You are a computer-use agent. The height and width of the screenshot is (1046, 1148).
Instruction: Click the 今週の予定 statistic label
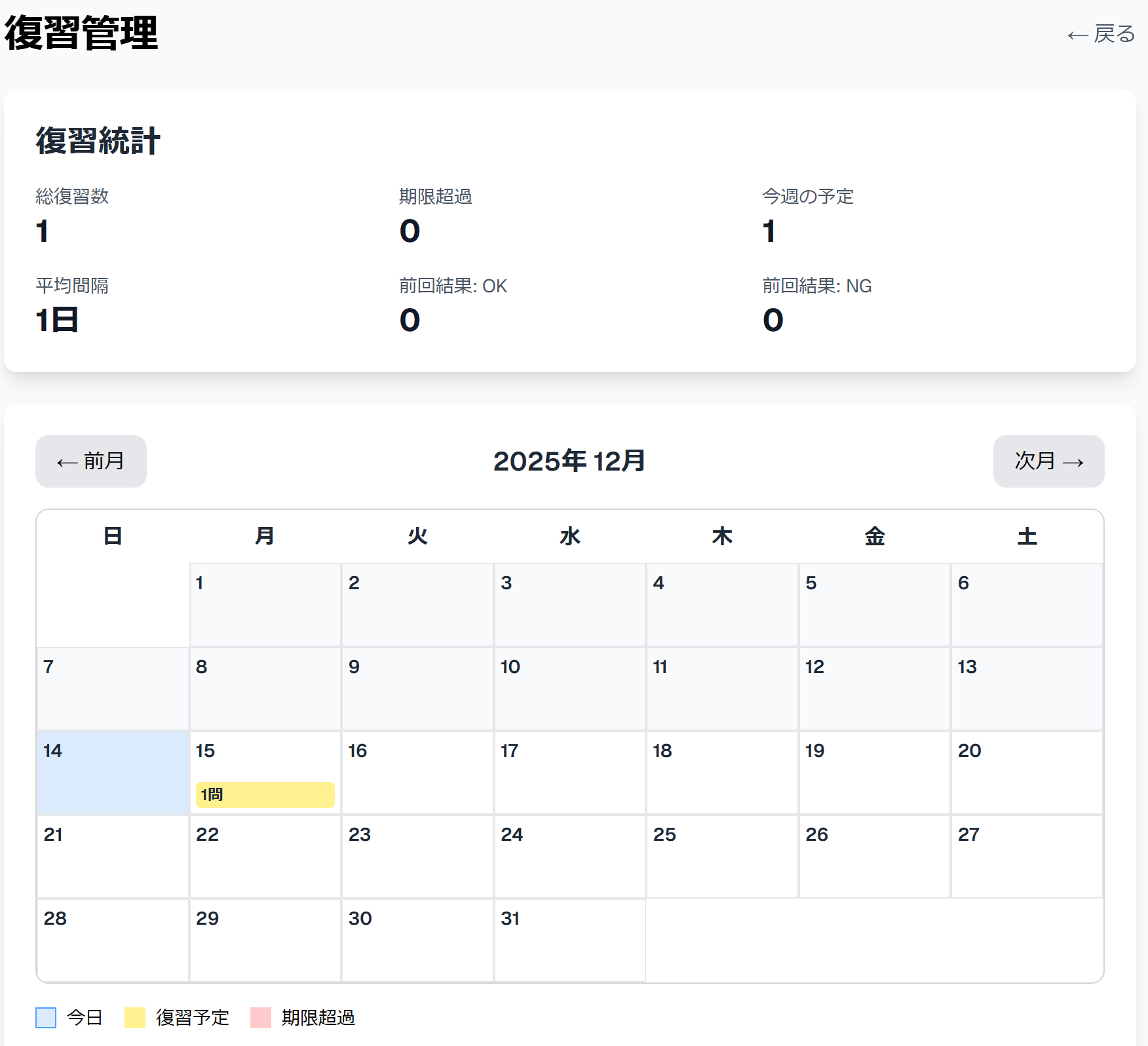pyautogui.click(x=808, y=196)
